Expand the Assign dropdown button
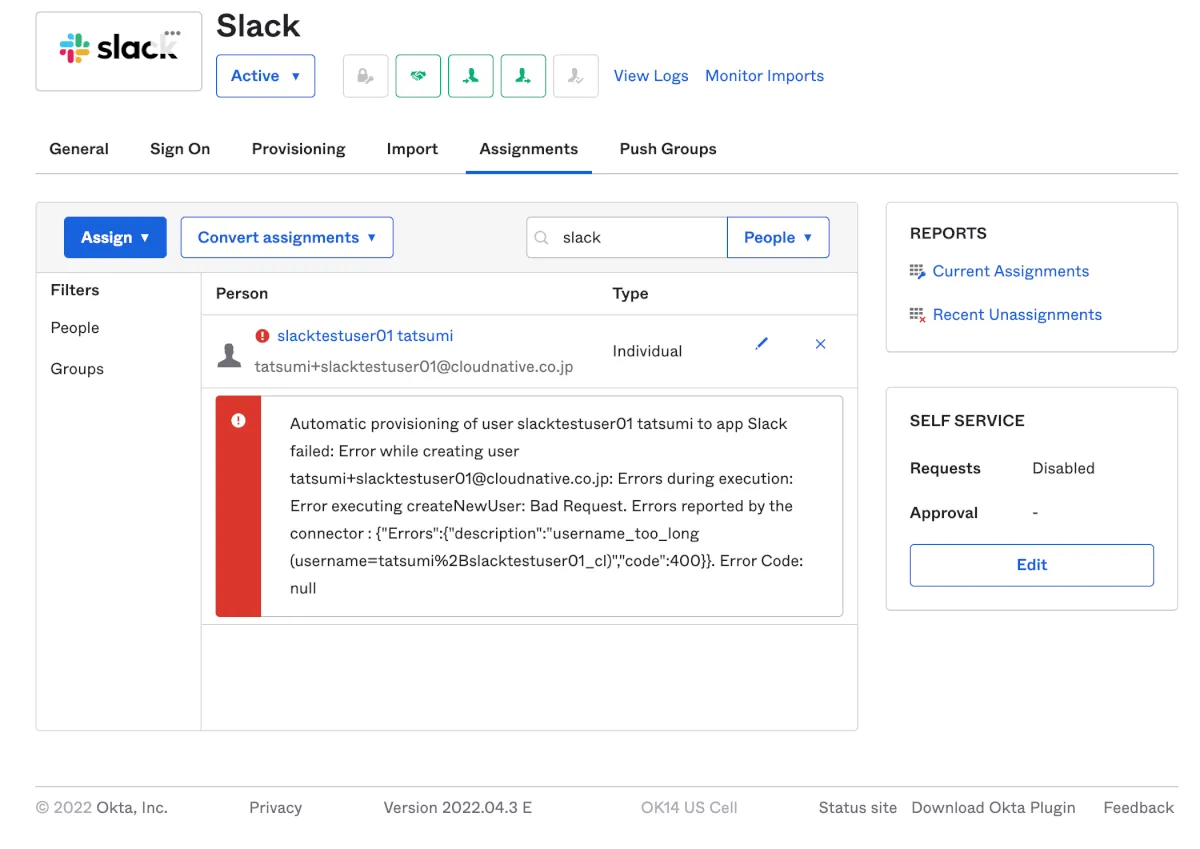Image resolution: width=1200 pixels, height=849 pixels. 115,238
